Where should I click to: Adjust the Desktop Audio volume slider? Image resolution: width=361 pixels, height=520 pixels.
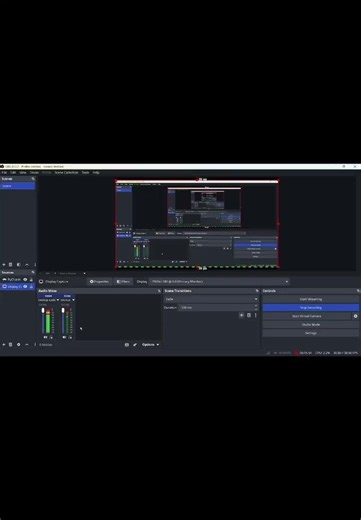43,320
